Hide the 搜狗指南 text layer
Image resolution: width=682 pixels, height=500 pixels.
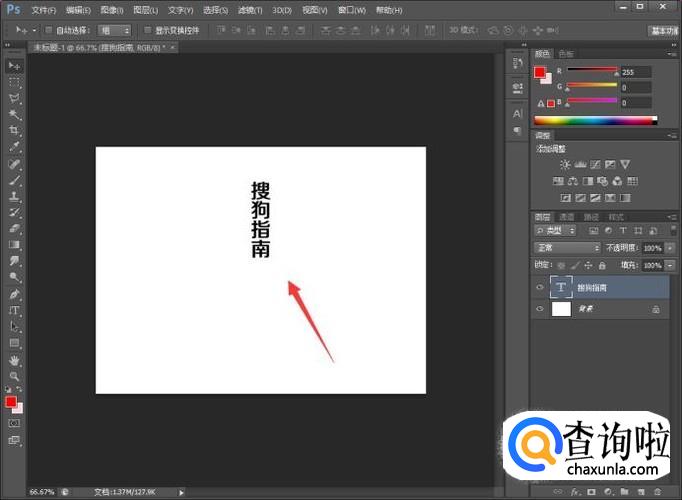coord(540,287)
